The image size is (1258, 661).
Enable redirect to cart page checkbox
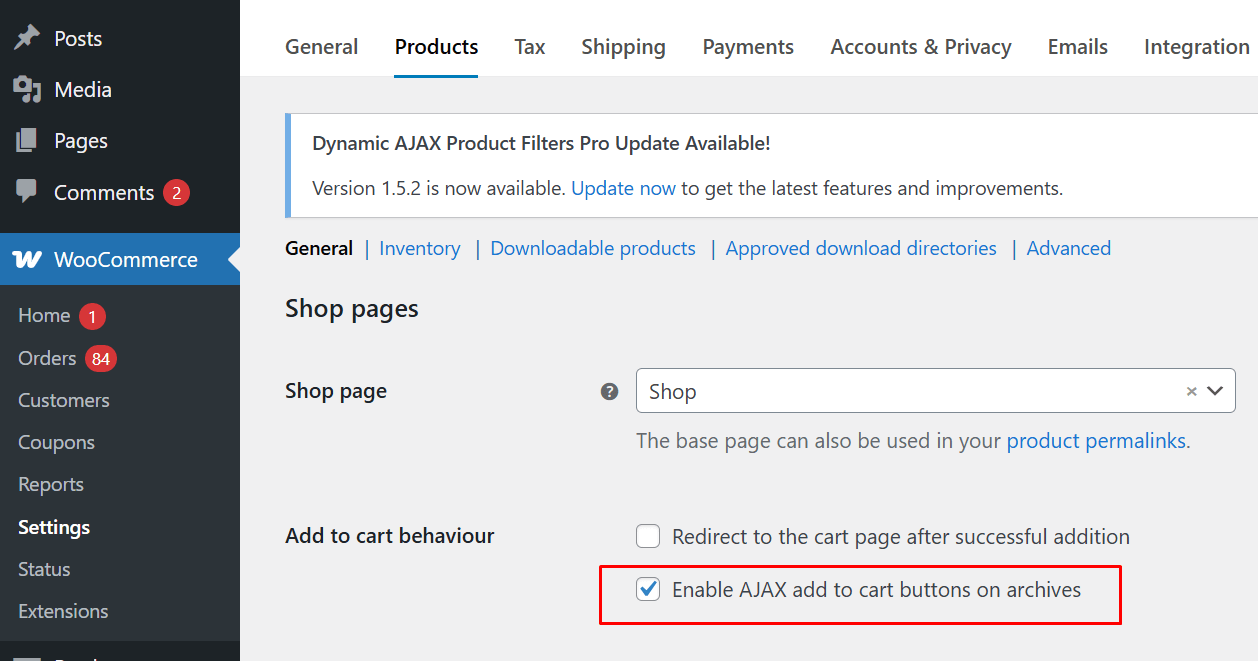(648, 537)
